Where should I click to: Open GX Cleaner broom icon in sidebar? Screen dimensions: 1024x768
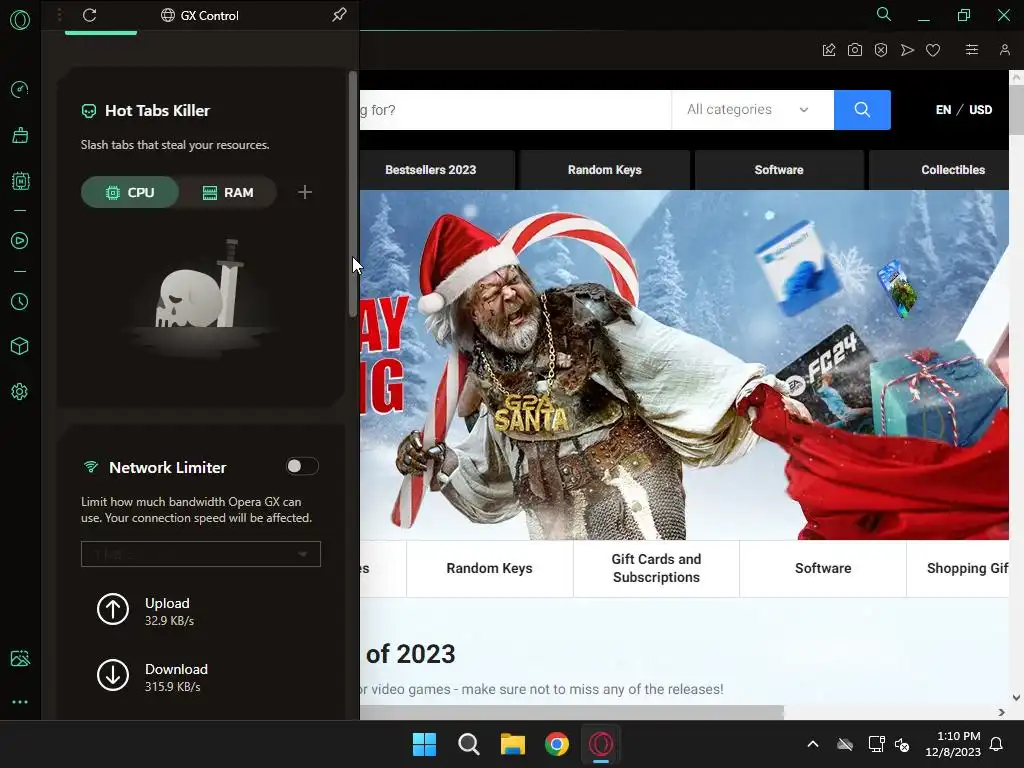(20, 135)
